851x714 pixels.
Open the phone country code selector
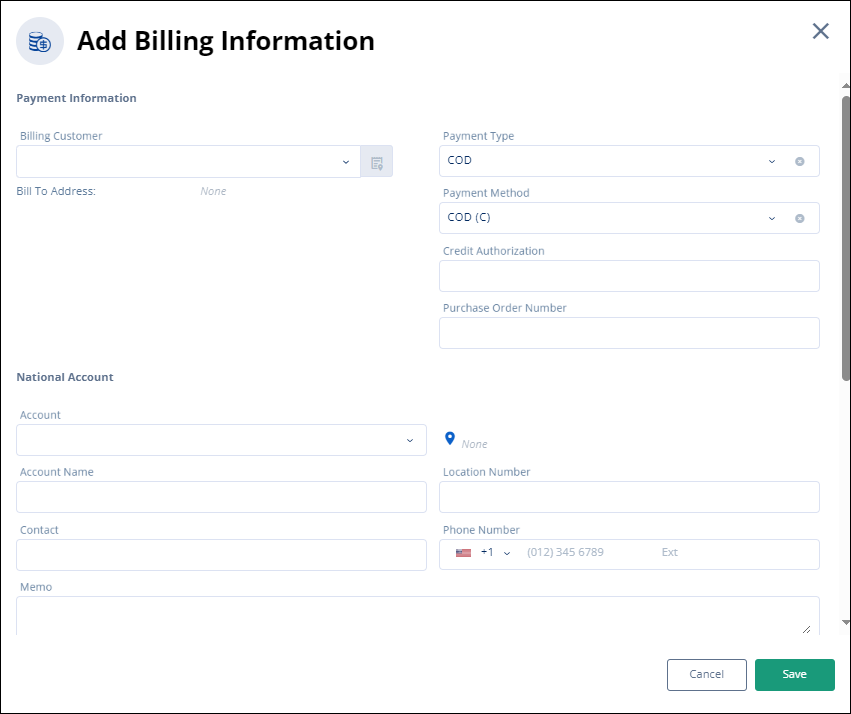click(506, 553)
